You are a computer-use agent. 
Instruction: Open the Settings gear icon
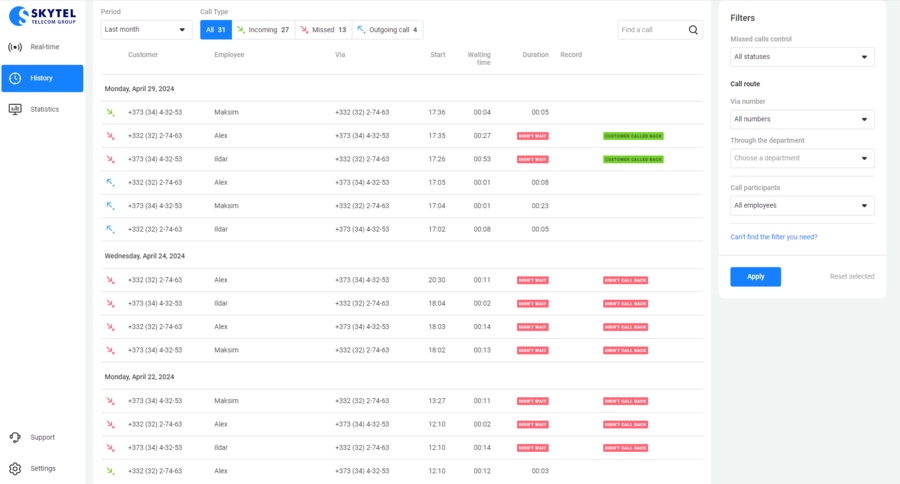[16, 468]
